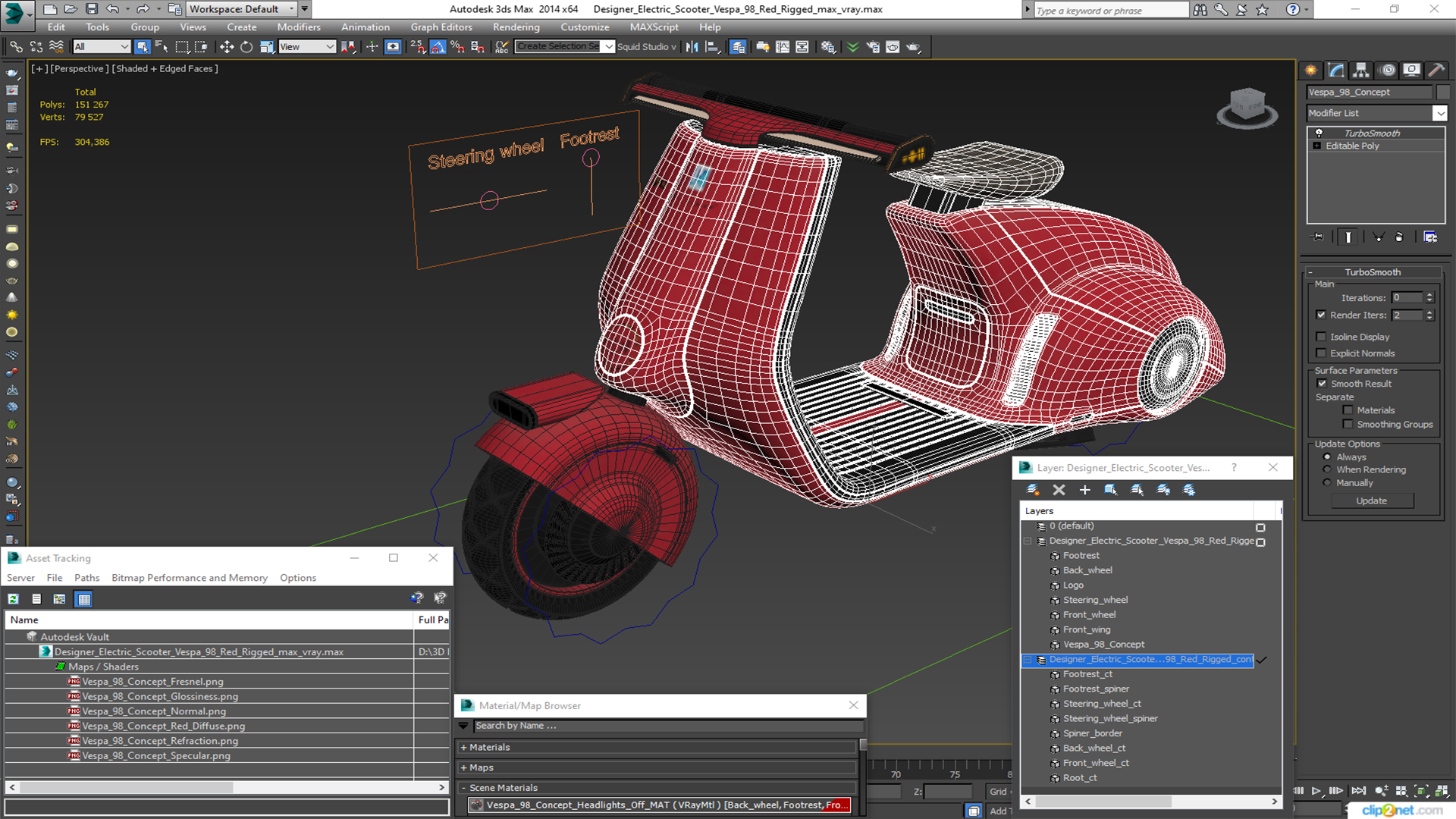The width and height of the screenshot is (1456, 819).
Task: Select the Move transform tool
Action: coord(226,47)
